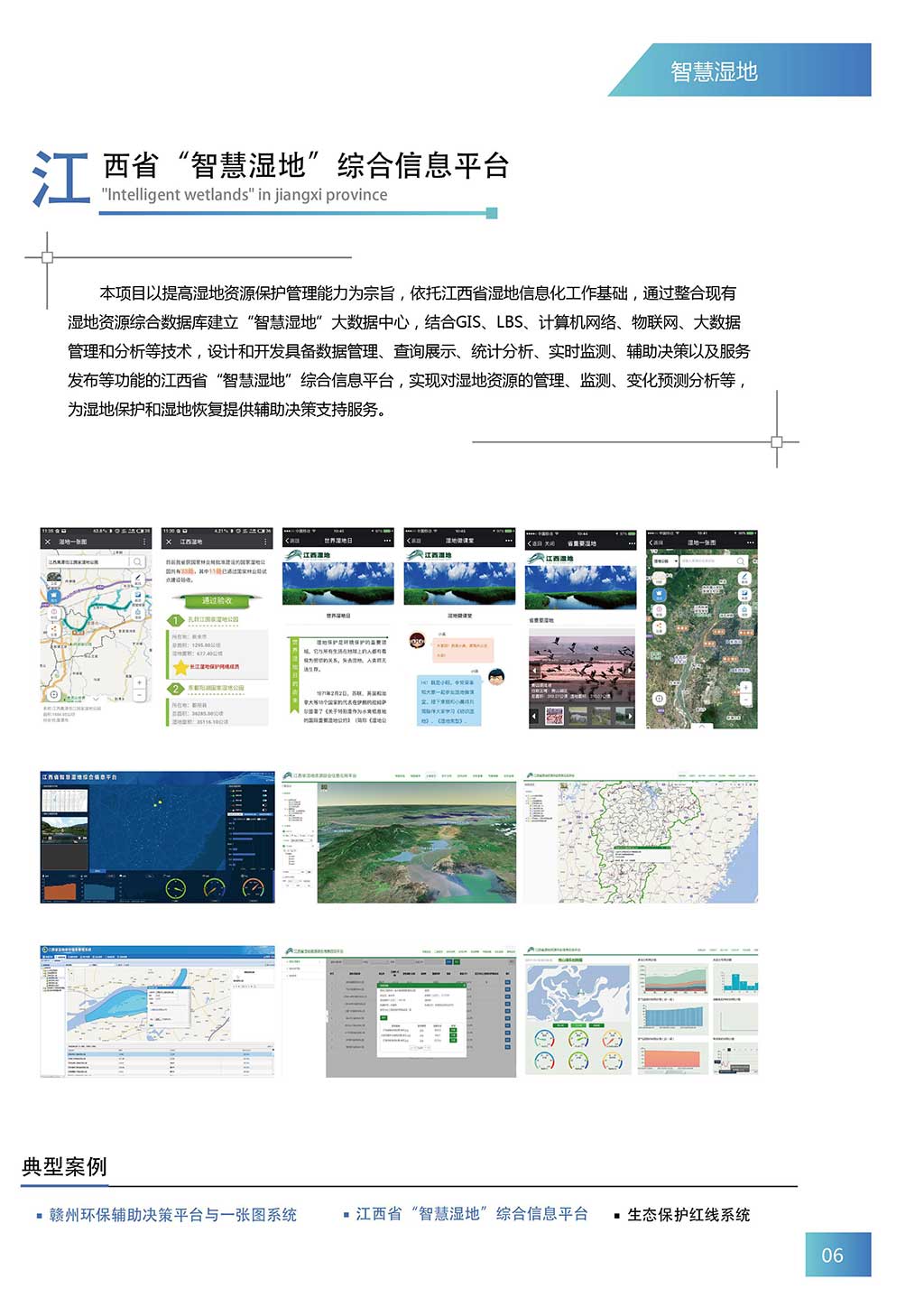
Task: Open 生态保护红线系统 case link
Action: click(x=688, y=1215)
